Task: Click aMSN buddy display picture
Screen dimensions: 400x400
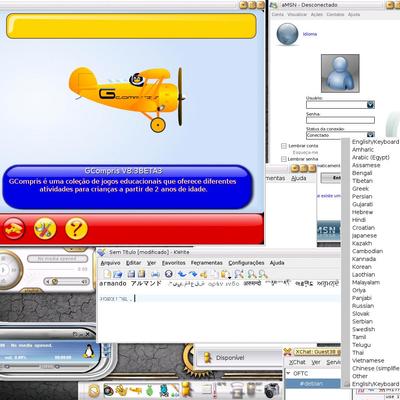Action: (340, 73)
